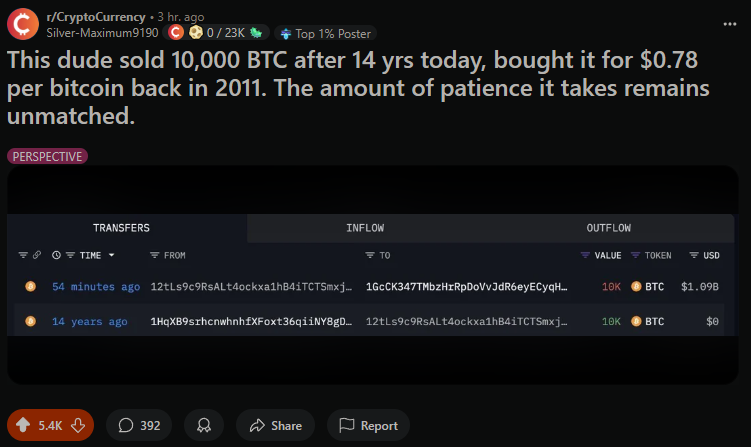Switch to the OUTFLOW tab
Viewport: 751px width, 447px height.
608,228
